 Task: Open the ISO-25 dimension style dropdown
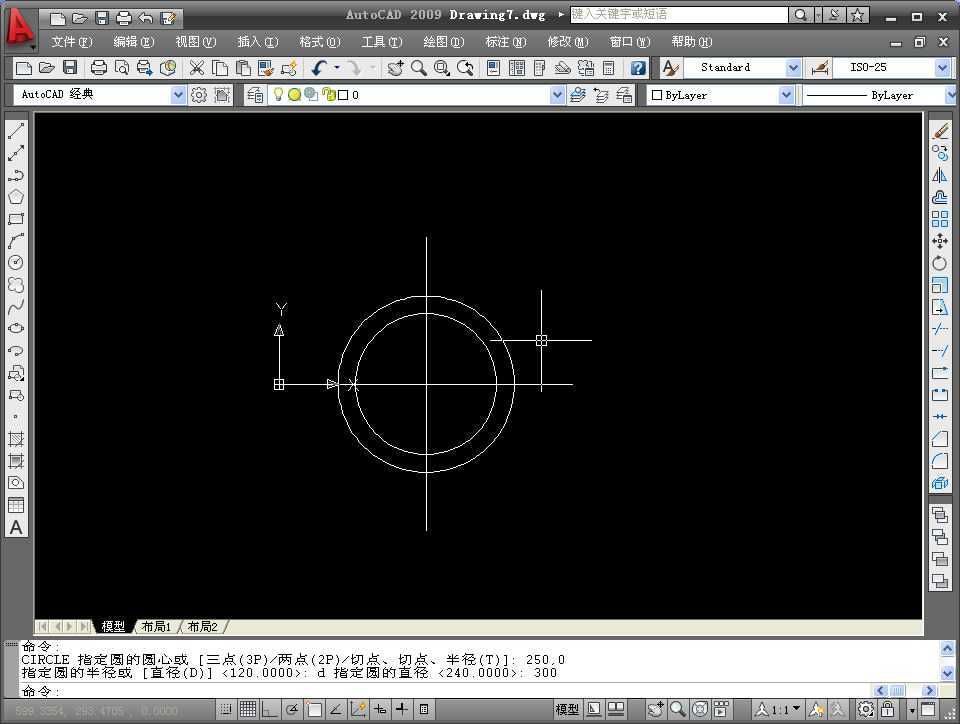click(x=943, y=67)
